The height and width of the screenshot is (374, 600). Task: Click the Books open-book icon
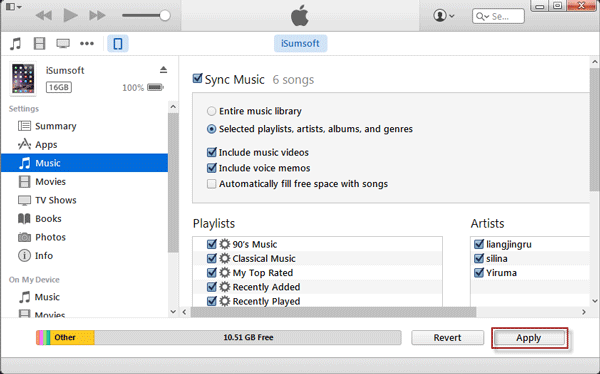click(24, 219)
